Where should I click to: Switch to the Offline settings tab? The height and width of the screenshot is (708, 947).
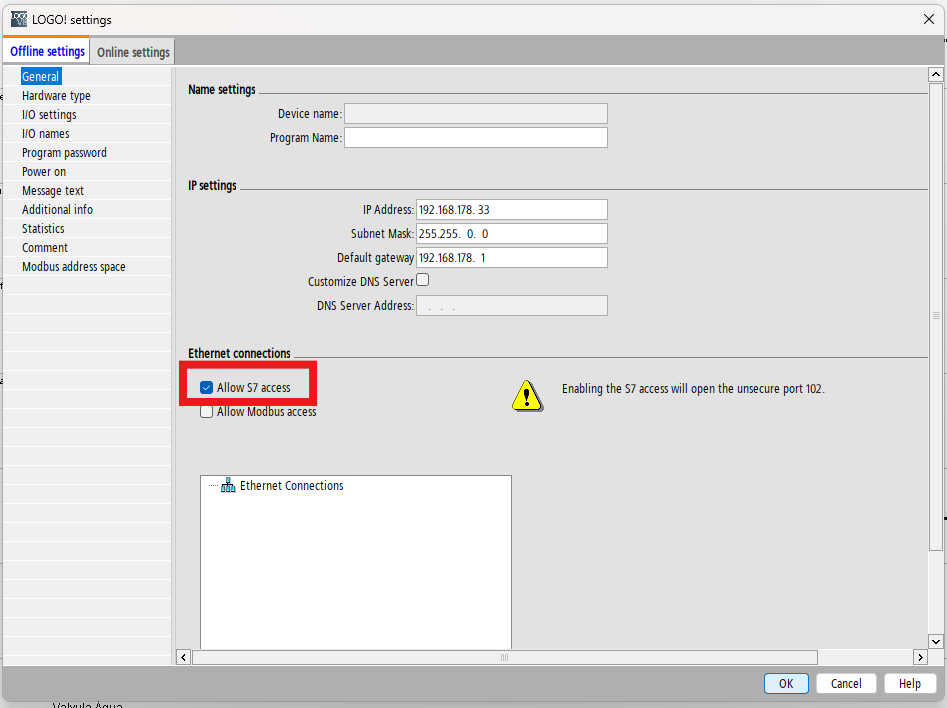point(47,51)
